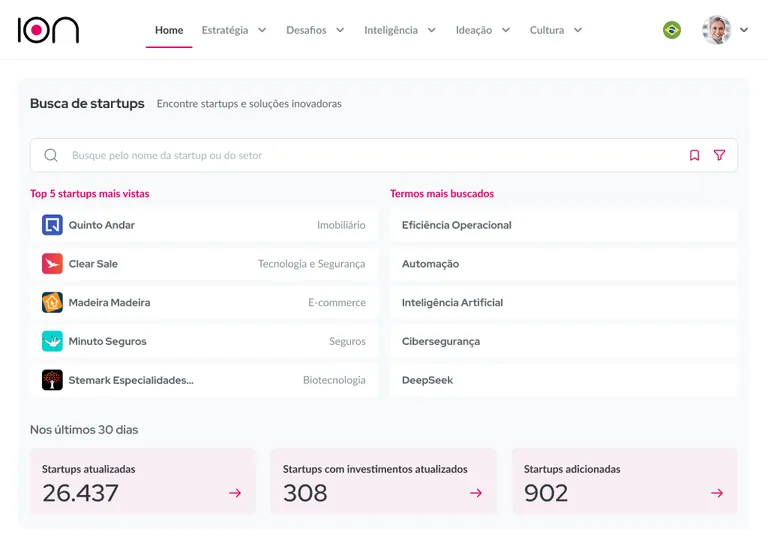Viewport: 768px width, 555px height.
Task: Select the Home tab
Action: (x=169, y=30)
